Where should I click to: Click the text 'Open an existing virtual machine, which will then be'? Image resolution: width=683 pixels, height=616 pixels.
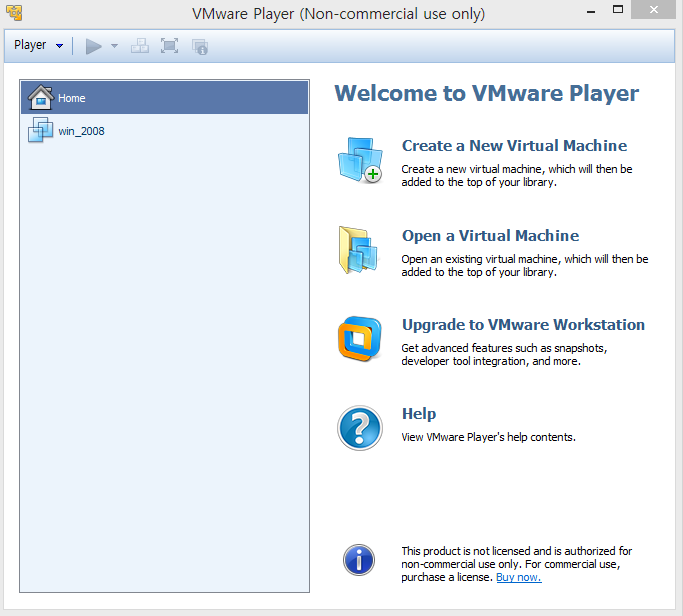click(x=525, y=259)
